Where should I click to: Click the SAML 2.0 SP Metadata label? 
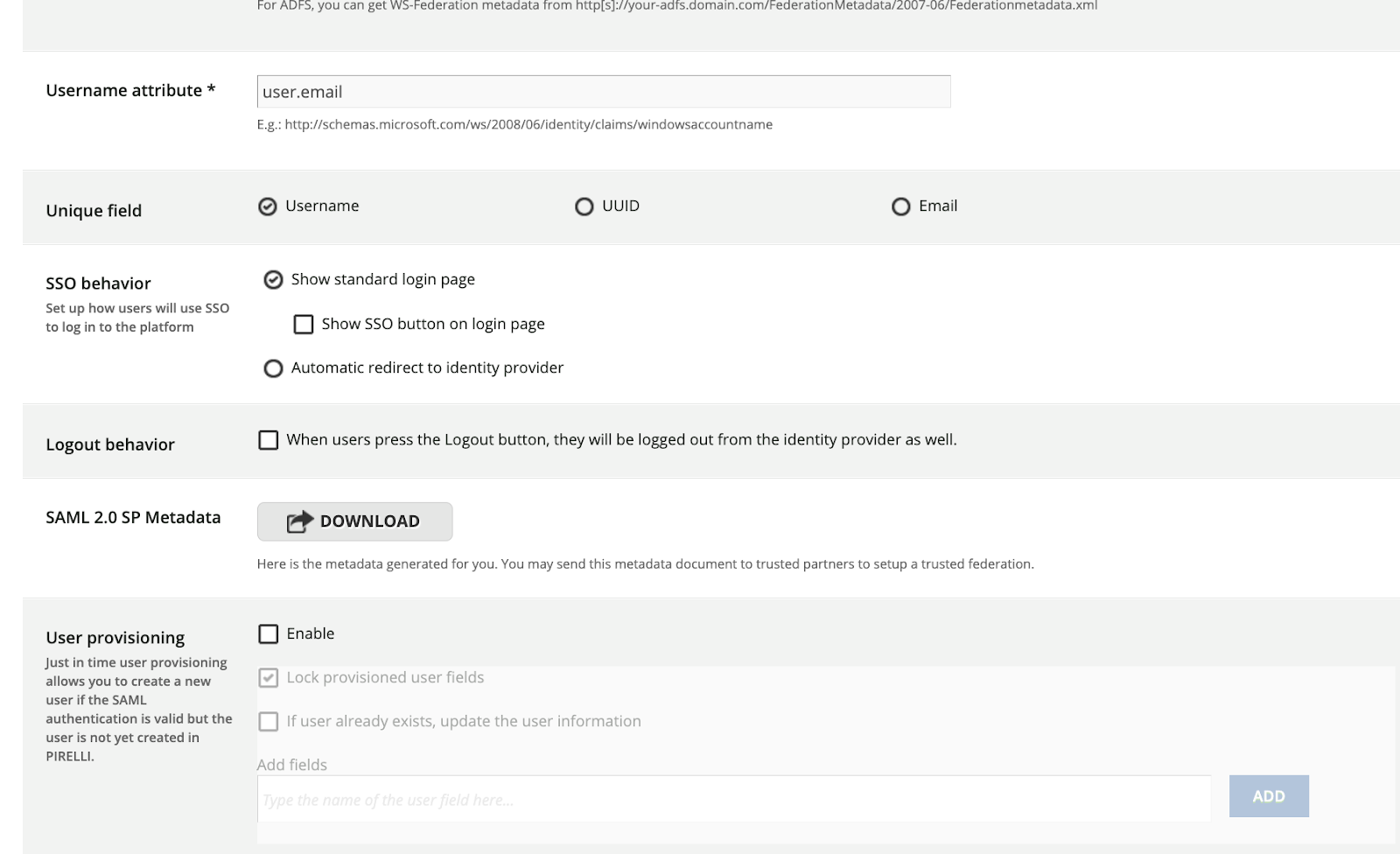pyautogui.click(x=133, y=517)
